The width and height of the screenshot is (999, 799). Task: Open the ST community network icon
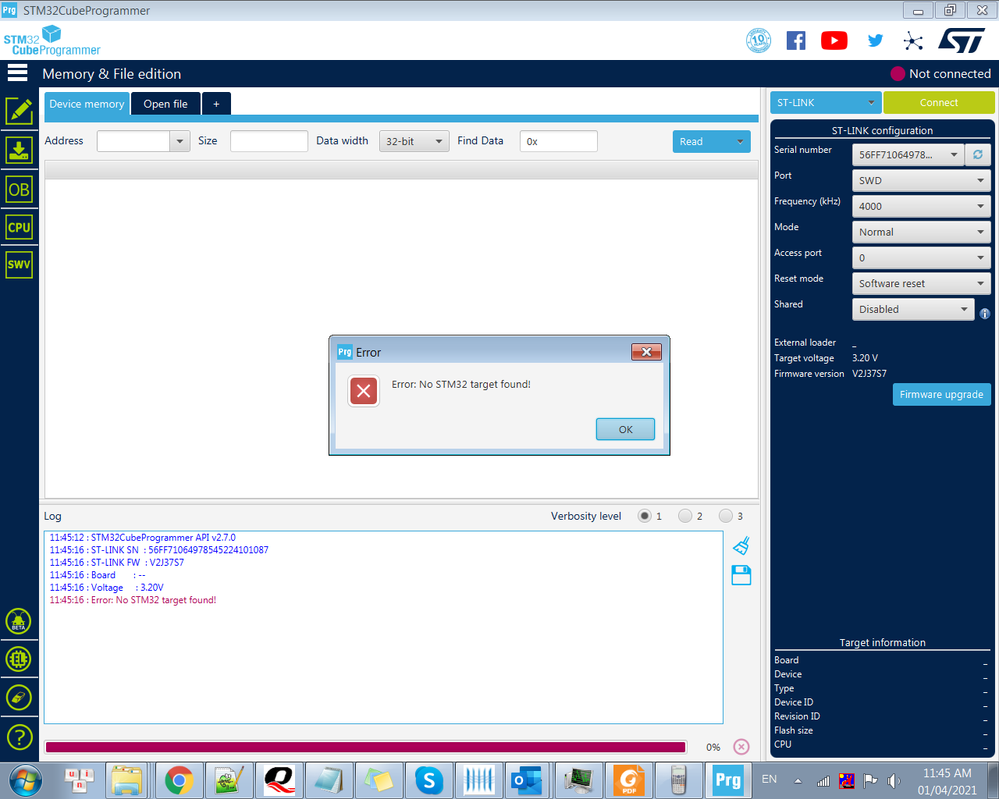(x=913, y=41)
